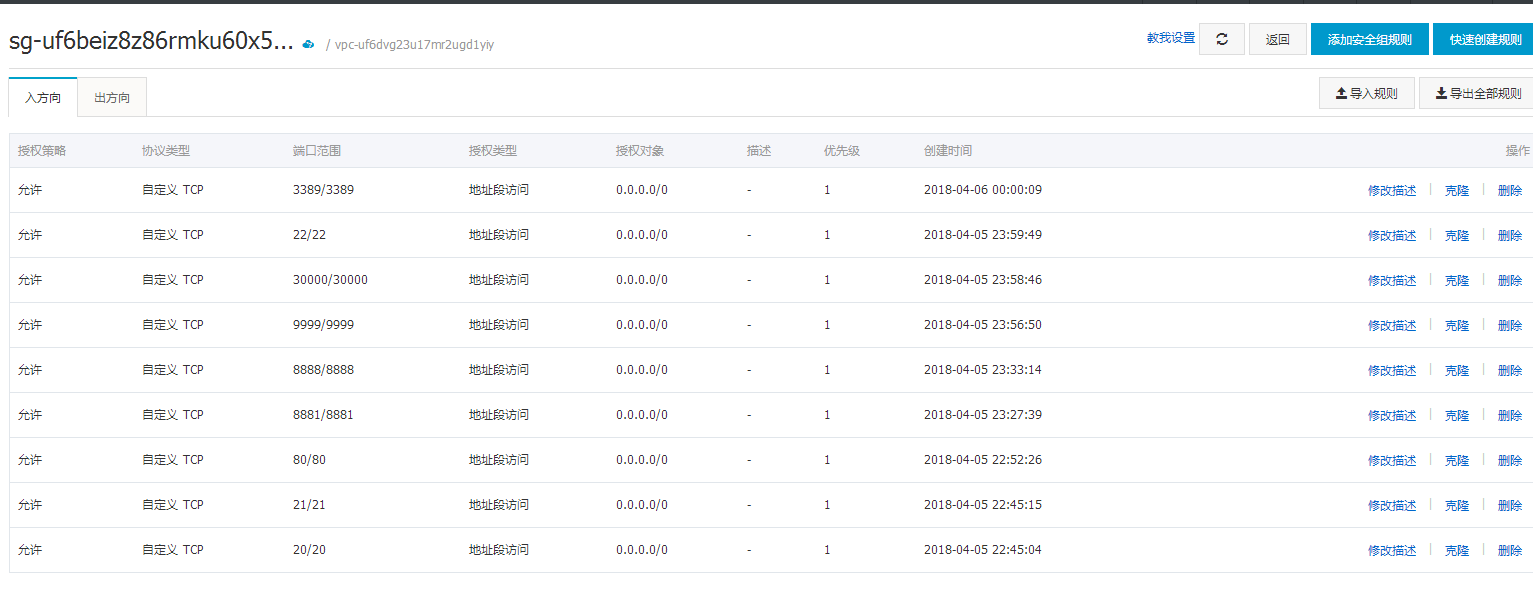Click 添加安全组规则 button

coord(1369,40)
